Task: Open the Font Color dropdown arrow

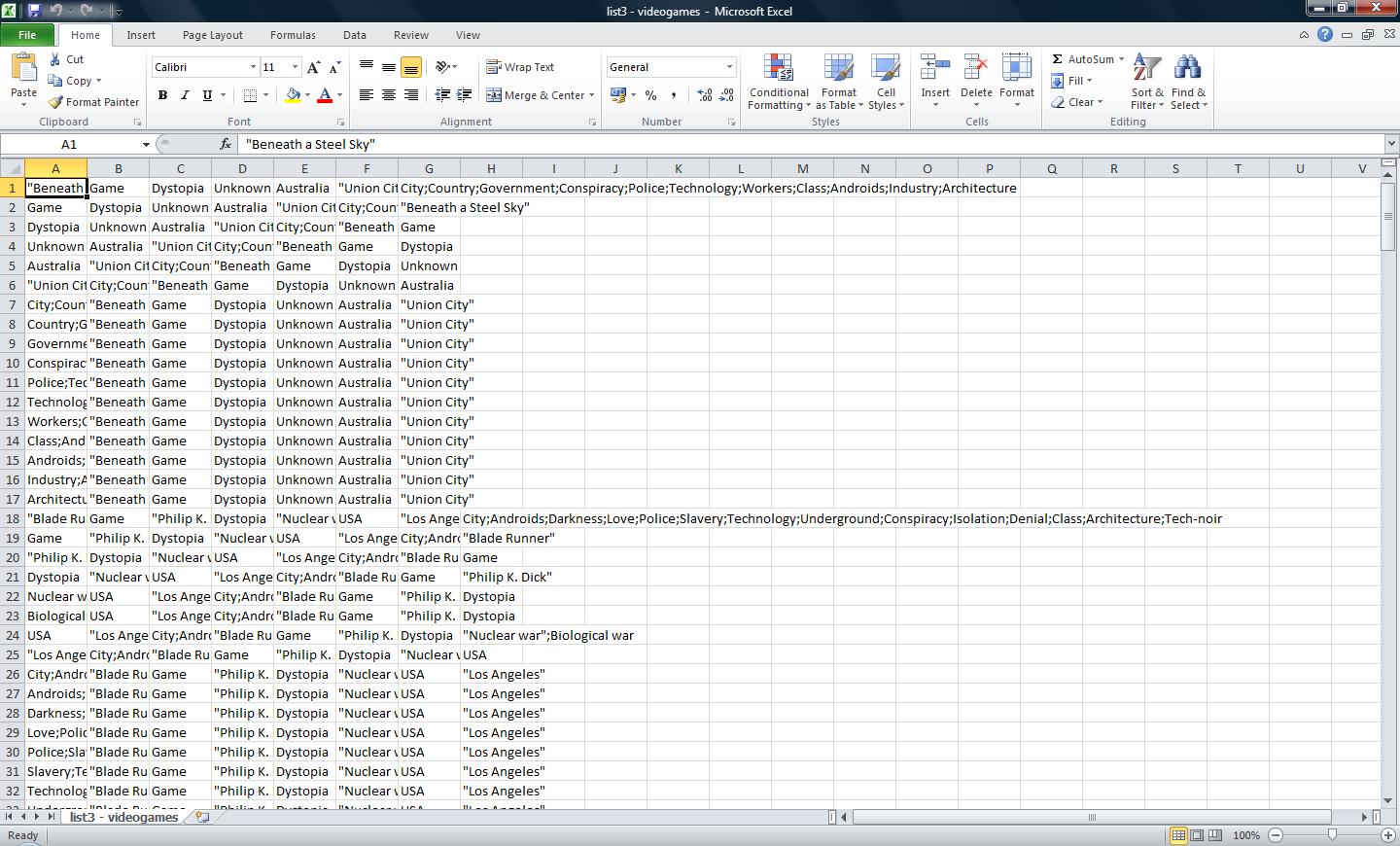Action: (x=339, y=95)
